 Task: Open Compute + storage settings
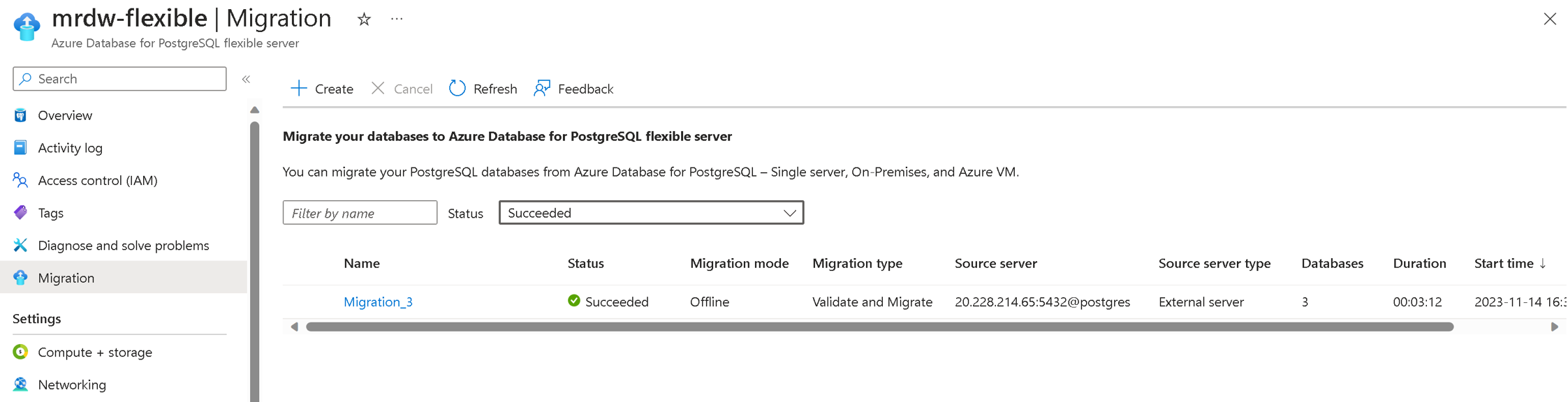(x=94, y=352)
